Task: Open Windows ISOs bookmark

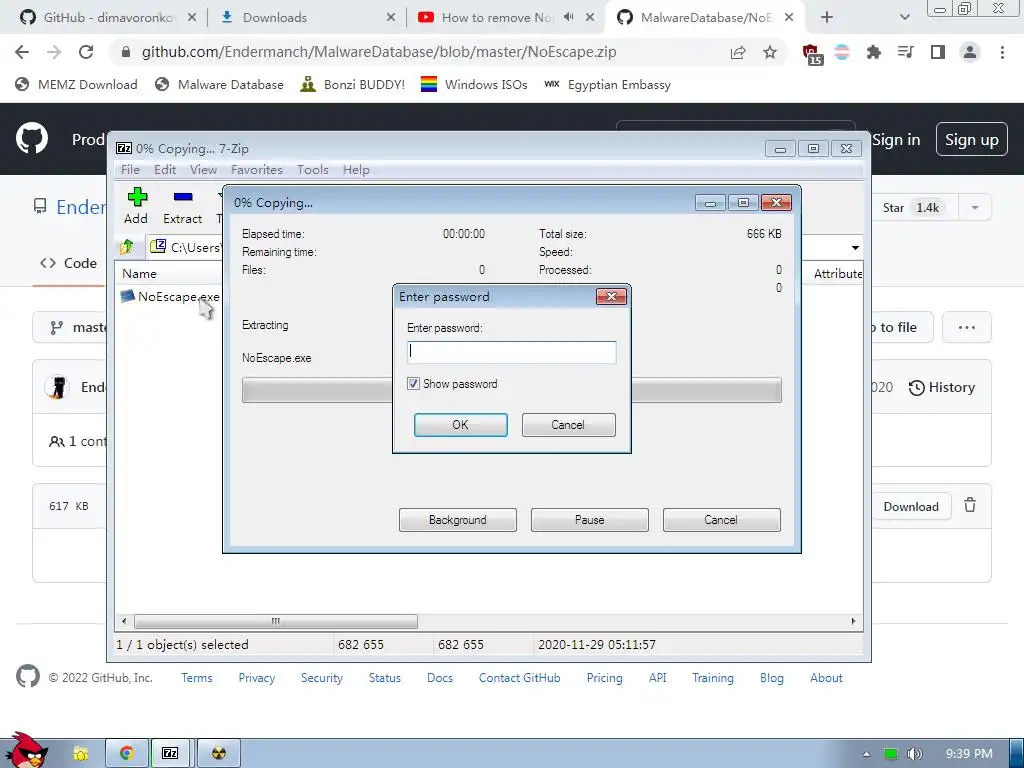Action: click(474, 84)
